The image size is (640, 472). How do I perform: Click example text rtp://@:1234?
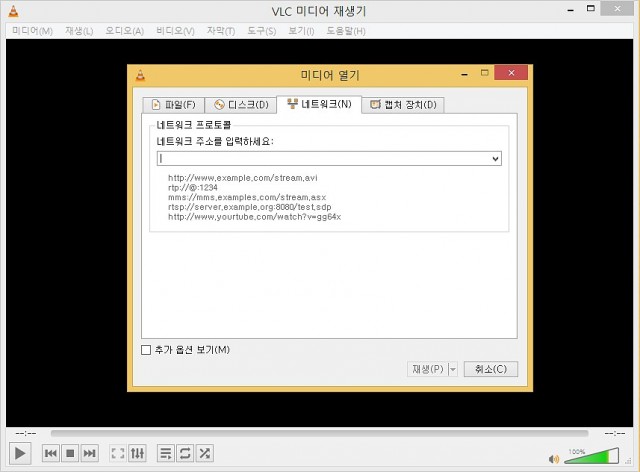coord(193,188)
